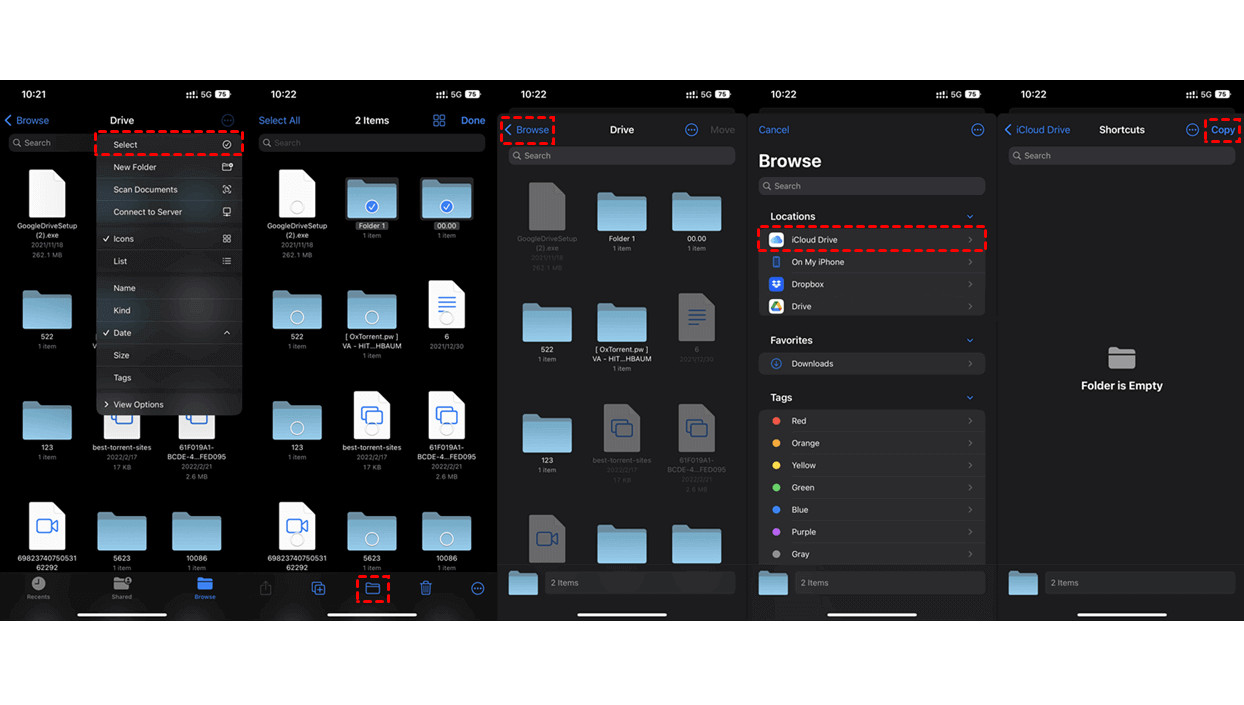
Task: Select the Purple tag
Action: [x=872, y=532]
